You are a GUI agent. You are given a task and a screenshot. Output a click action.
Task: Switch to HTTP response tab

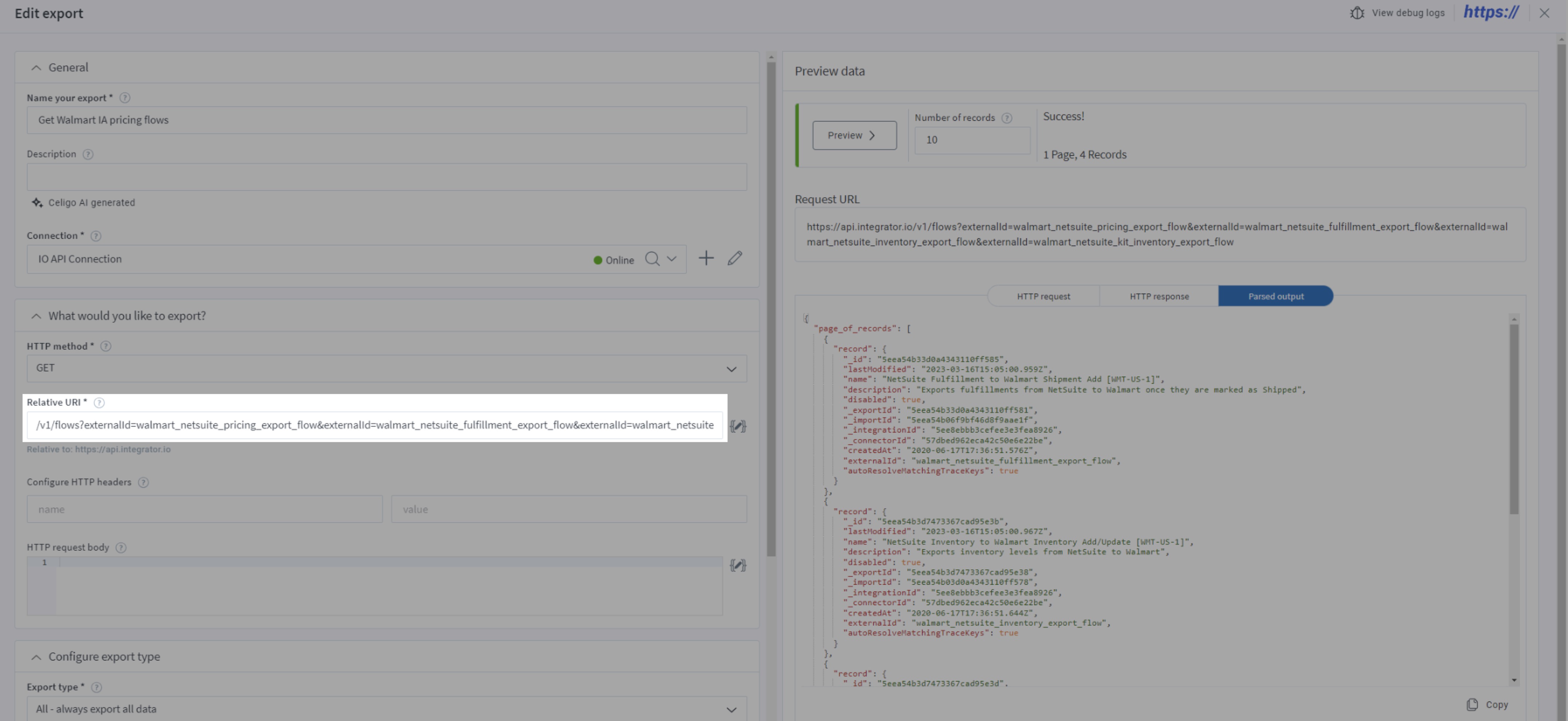click(x=1159, y=296)
